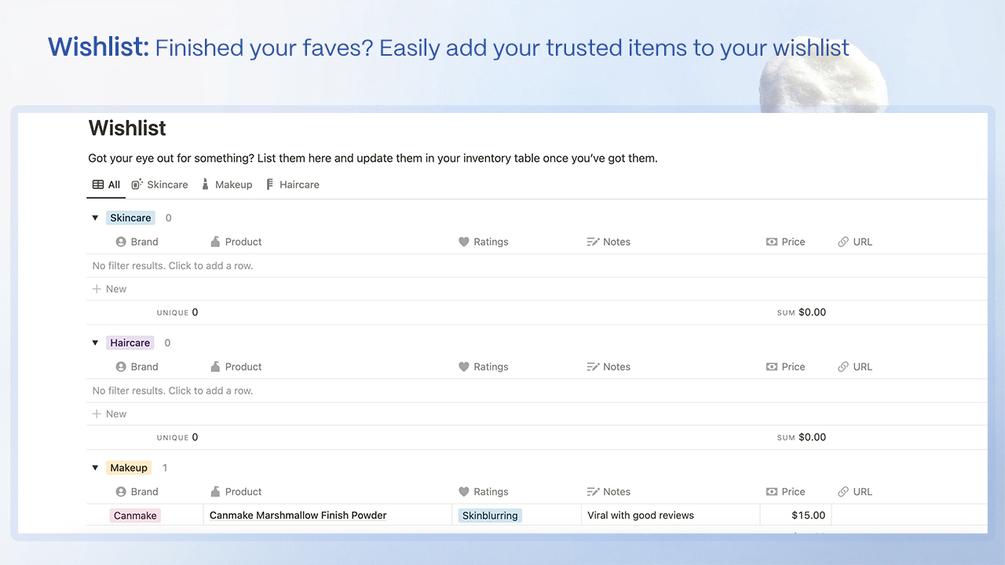
Task: Click the Price icon in Skincare group
Action: (771, 242)
